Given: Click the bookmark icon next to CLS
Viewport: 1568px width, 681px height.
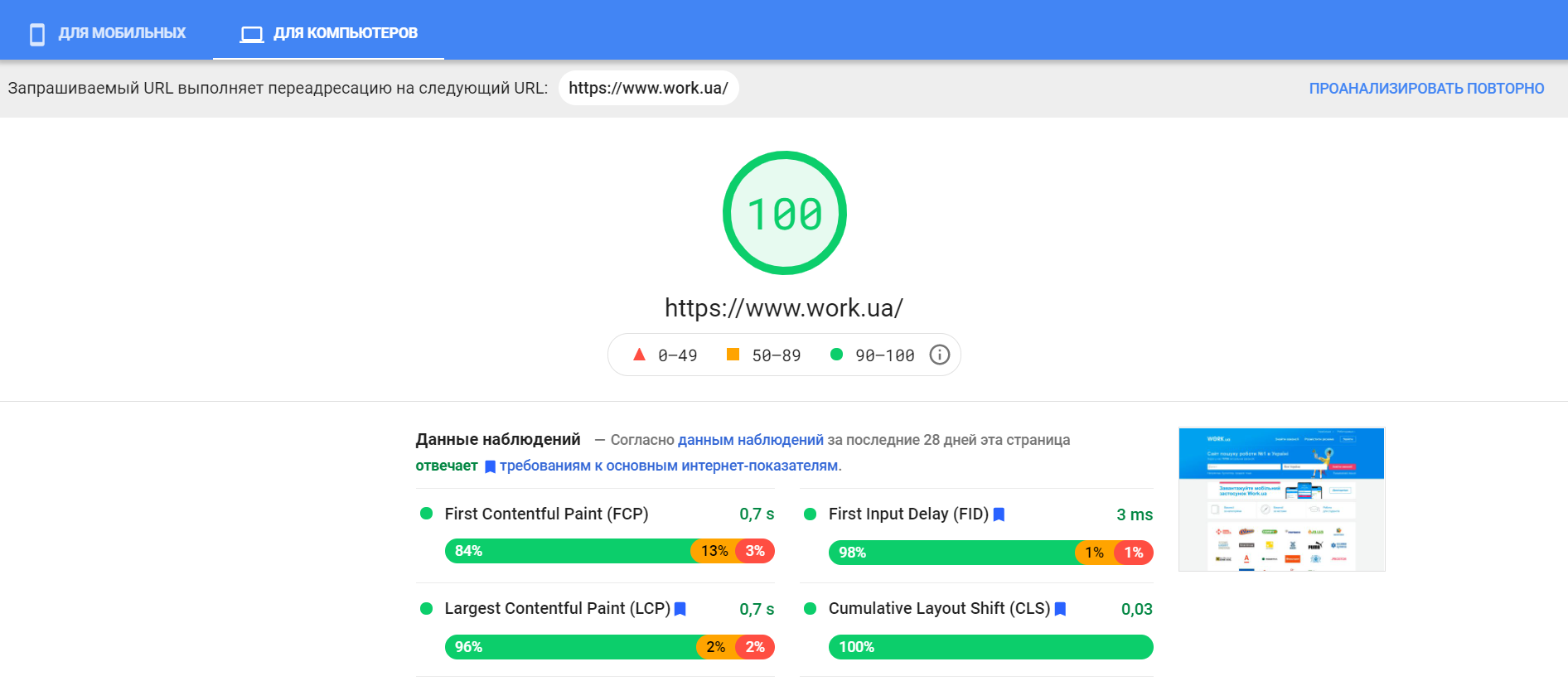Looking at the screenshot, I should [x=1060, y=609].
